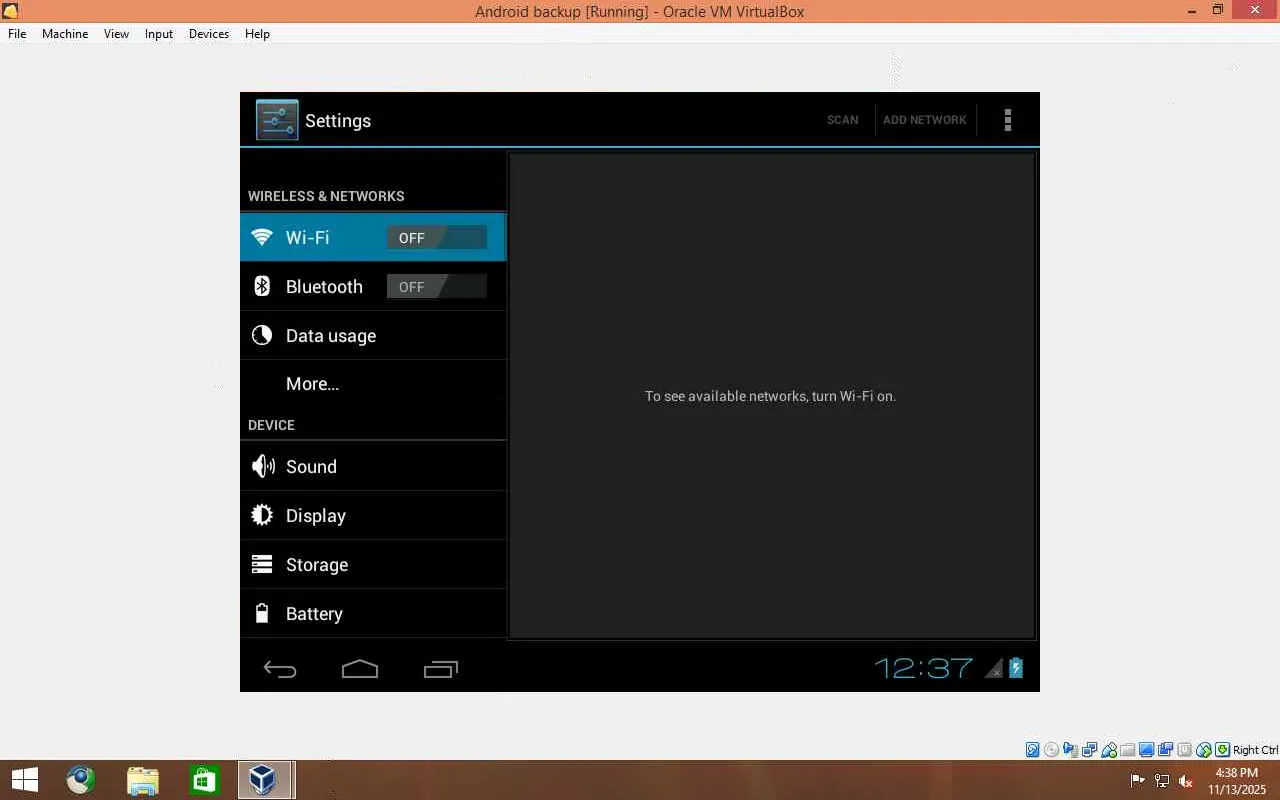1280x800 pixels.
Task: Click the Right Ctrl host key label
Action: [x=1255, y=750]
